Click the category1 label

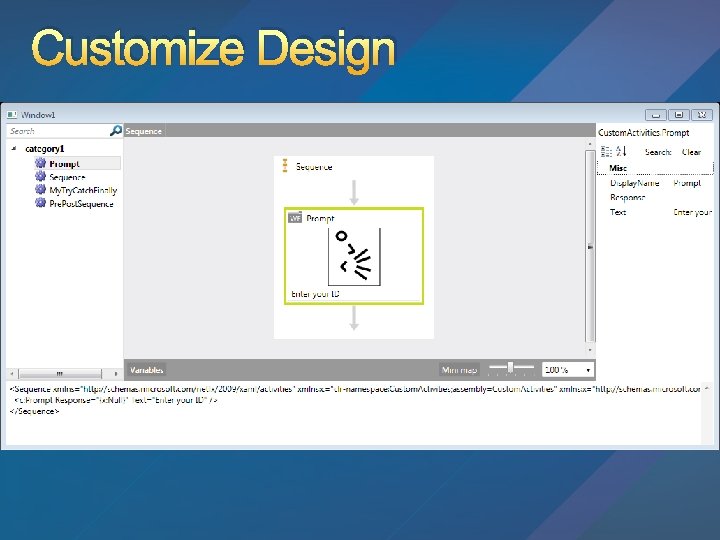(x=45, y=148)
